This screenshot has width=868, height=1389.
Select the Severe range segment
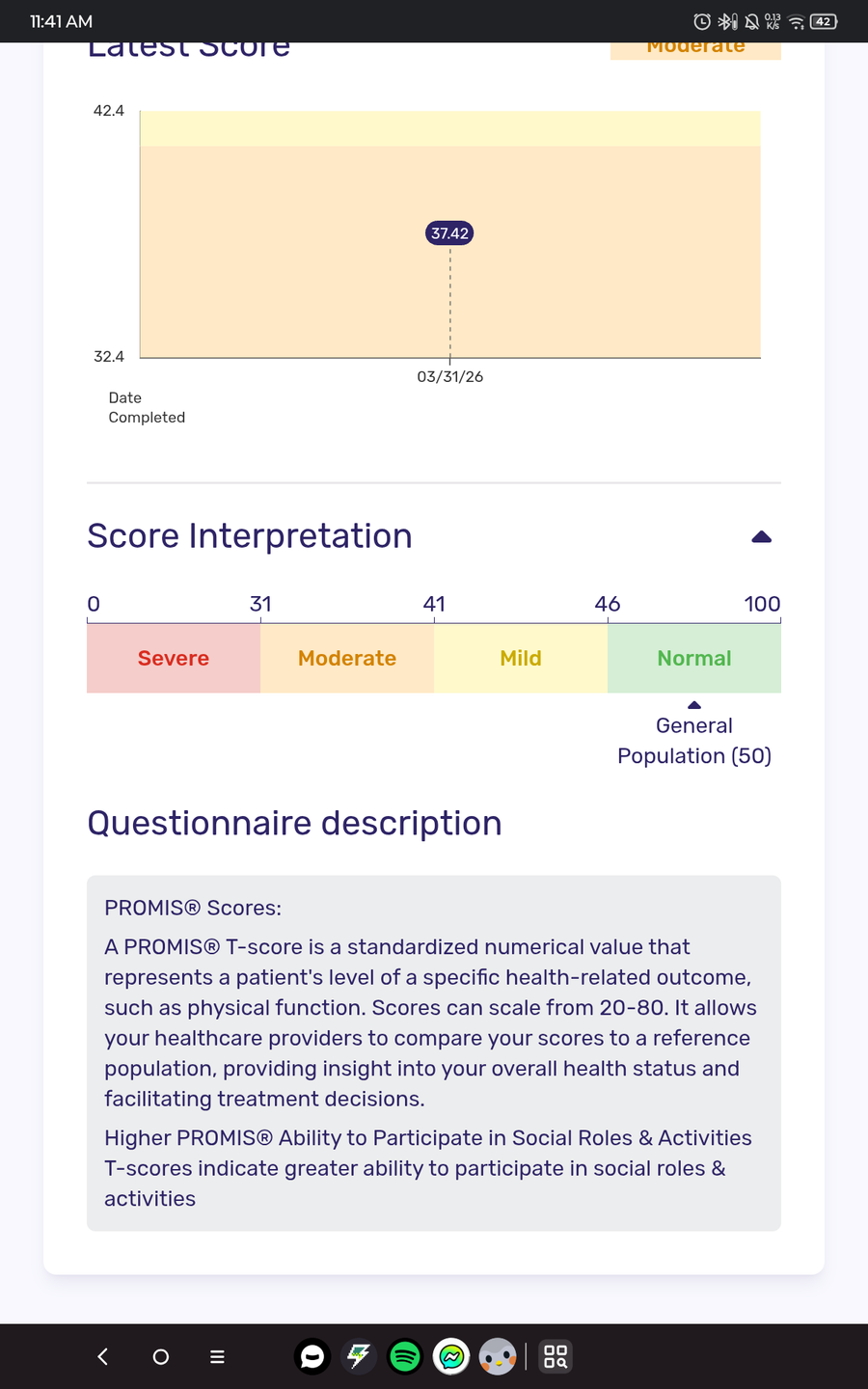click(x=174, y=658)
